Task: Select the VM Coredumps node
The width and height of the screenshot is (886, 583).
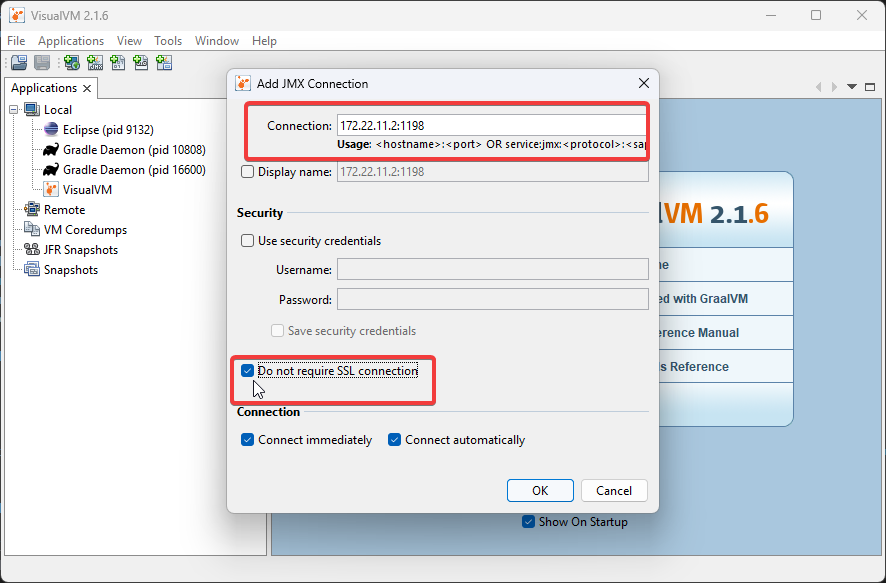Action: point(84,230)
